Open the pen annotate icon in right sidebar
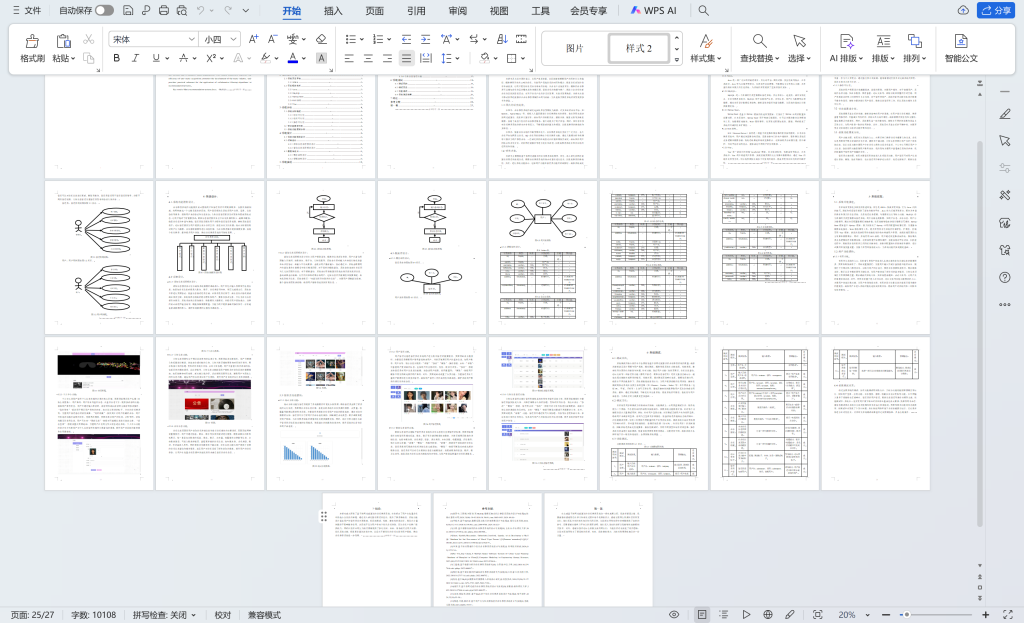This screenshot has width=1024, height=623. (x=1004, y=114)
